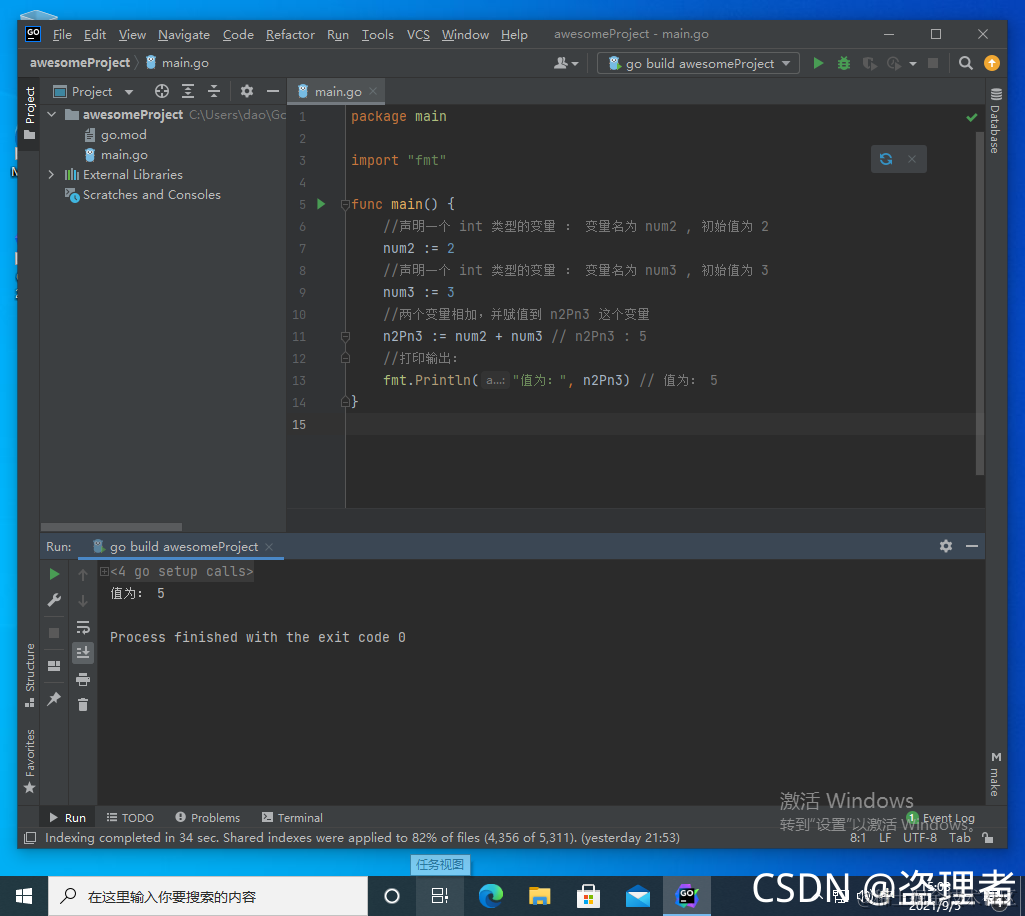1025x916 pixels.
Task: Expand External Libraries node
Action: tap(52, 175)
